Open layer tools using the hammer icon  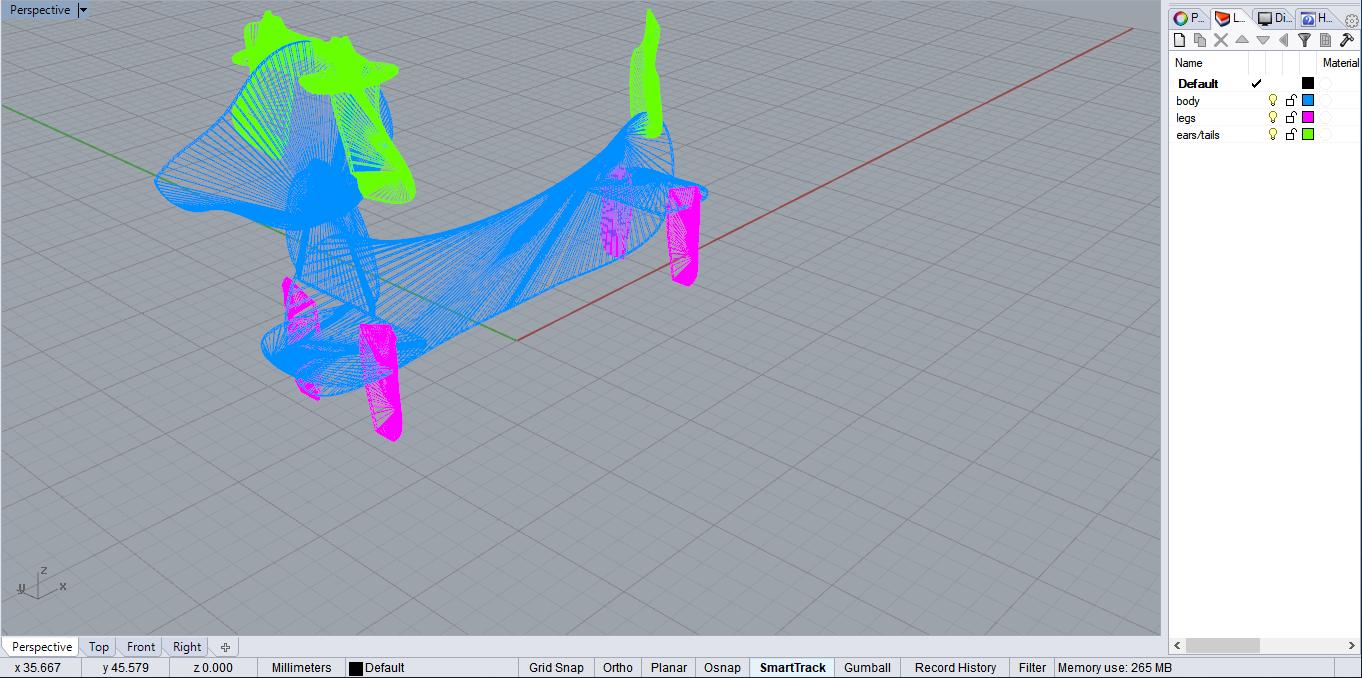(x=1346, y=40)
